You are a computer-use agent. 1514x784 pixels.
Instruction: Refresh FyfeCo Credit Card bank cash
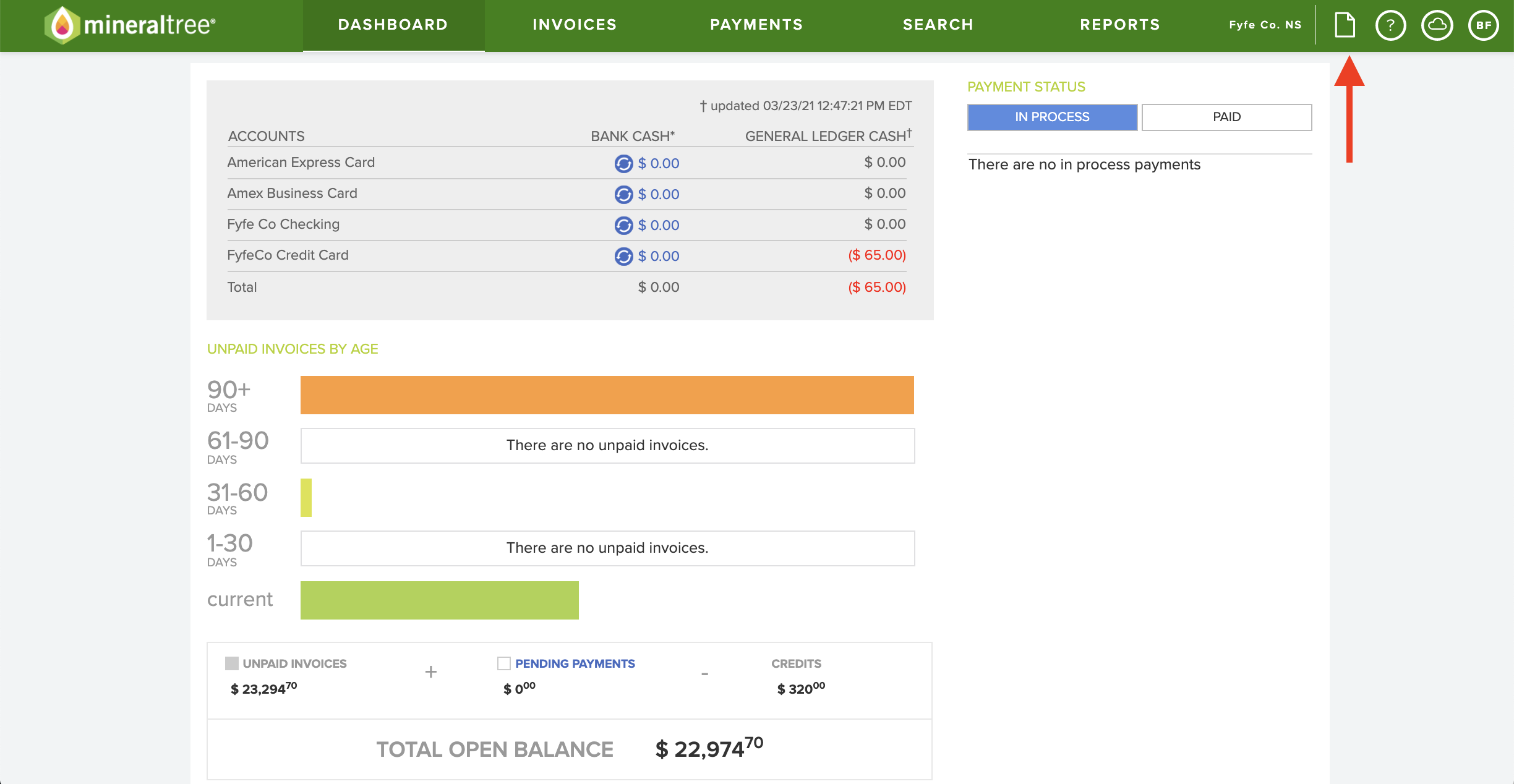coord(623,257)
